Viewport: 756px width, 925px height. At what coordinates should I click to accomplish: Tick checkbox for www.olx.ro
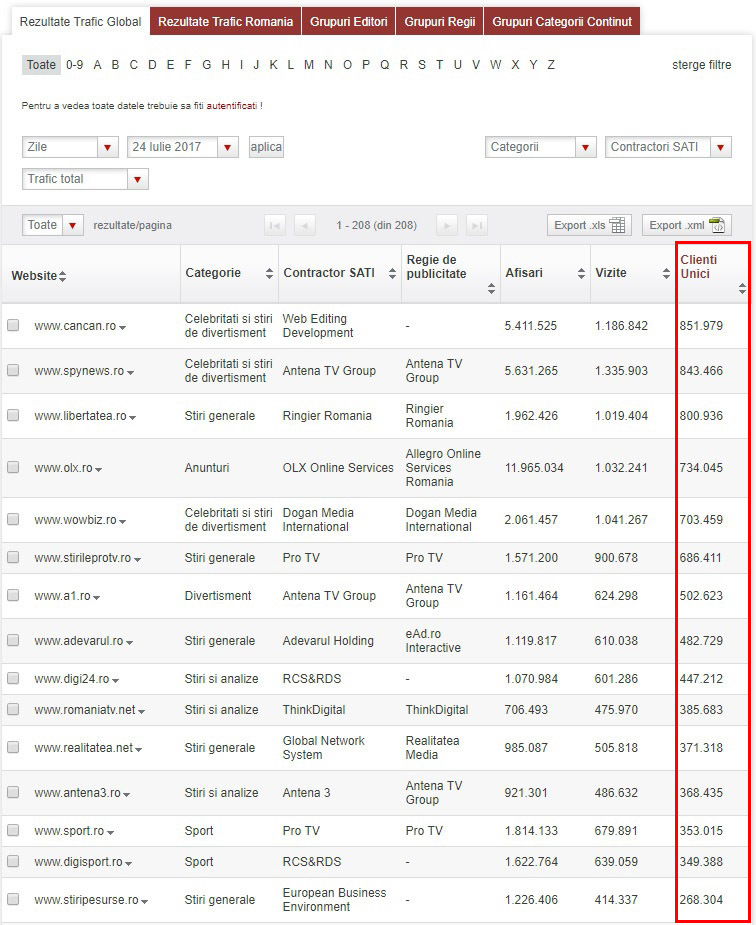coord(13,467)
